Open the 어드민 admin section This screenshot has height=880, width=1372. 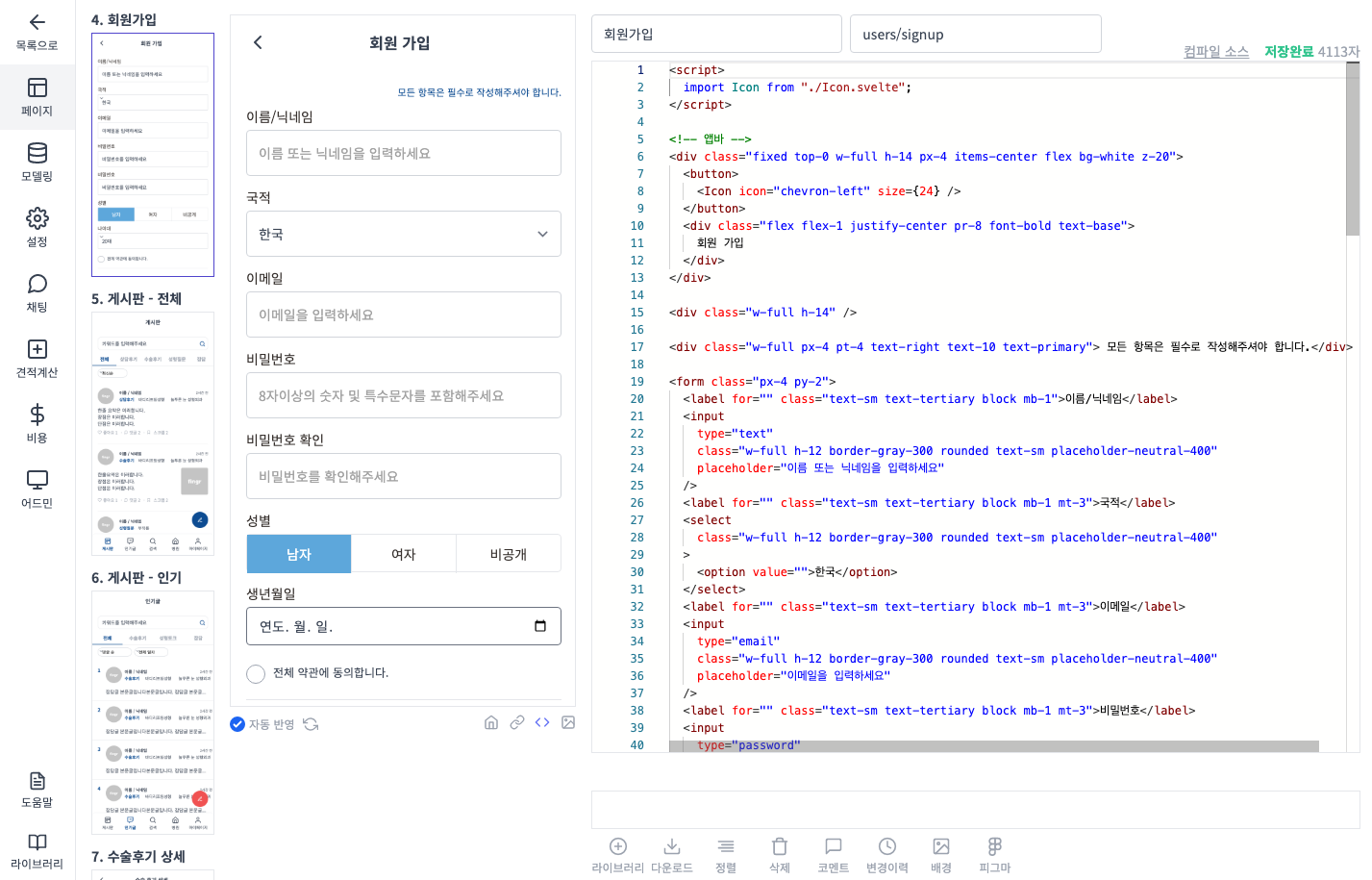pyautogui.click(x=37, y=490)
